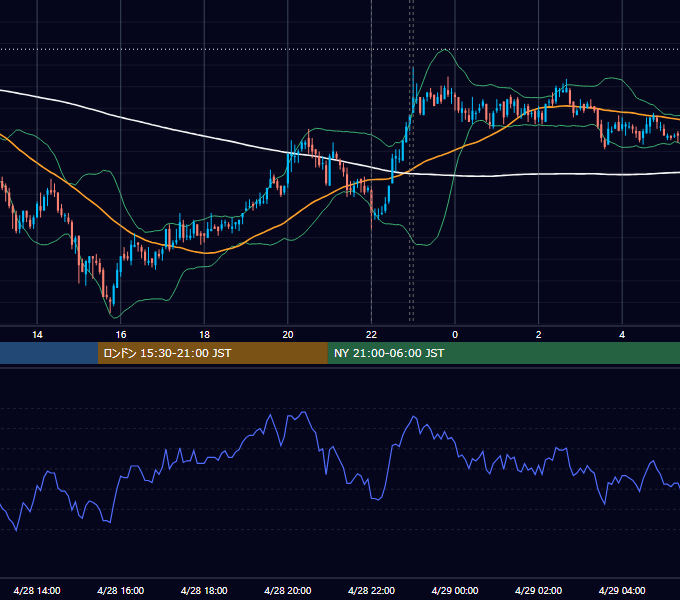Click the 4/28 18:00 date label
The height and width of the screenshot is (600, 680).
[204, 590]
